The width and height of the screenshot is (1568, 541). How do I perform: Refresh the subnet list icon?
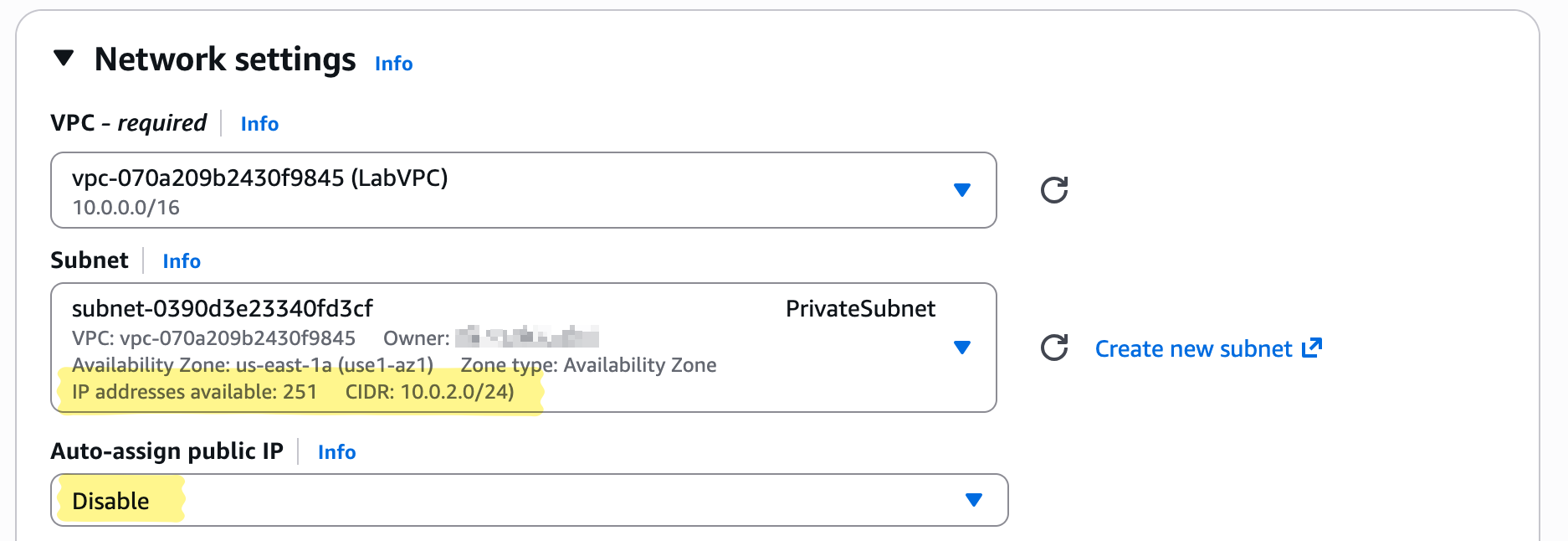[1053, 348]
